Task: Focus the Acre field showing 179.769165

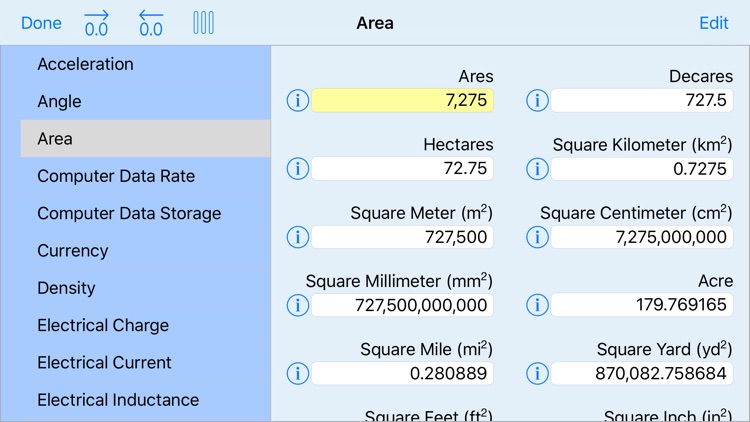Action: 642,305
